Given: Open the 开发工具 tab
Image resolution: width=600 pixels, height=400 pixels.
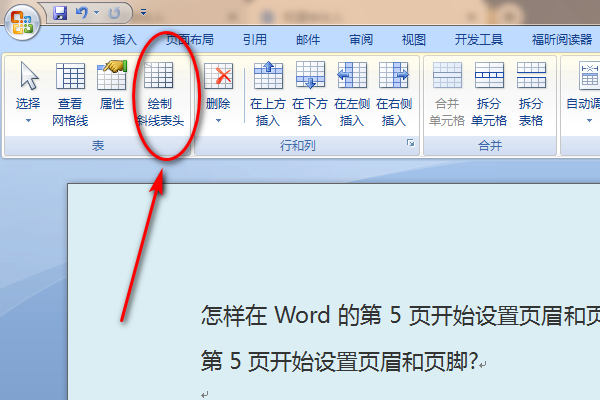Looking at the screenshot, I should point(479,39).
